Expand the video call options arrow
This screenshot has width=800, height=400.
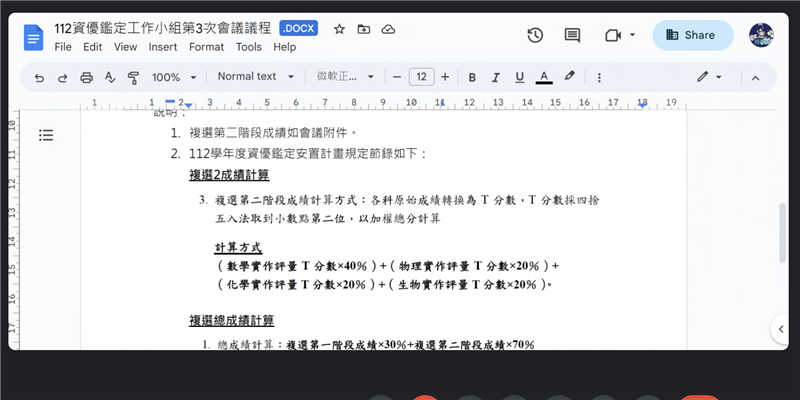tap(633, 35)
